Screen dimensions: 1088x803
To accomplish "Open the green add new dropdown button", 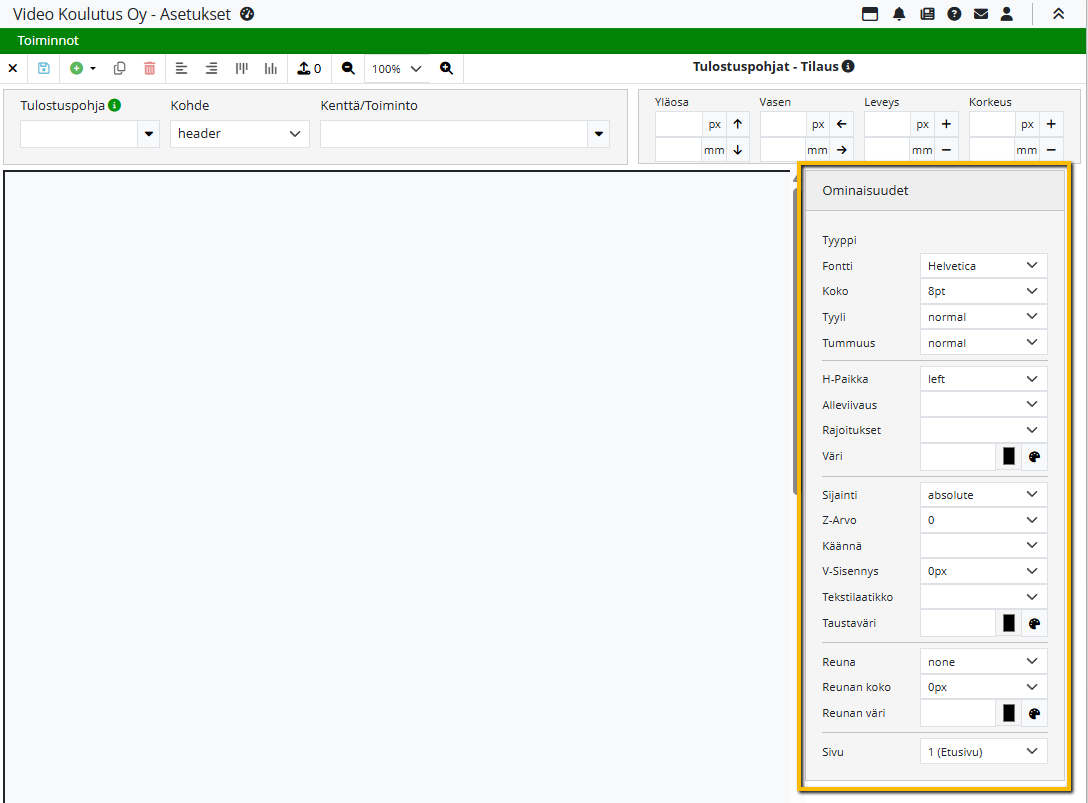I will tap(82, 68).
